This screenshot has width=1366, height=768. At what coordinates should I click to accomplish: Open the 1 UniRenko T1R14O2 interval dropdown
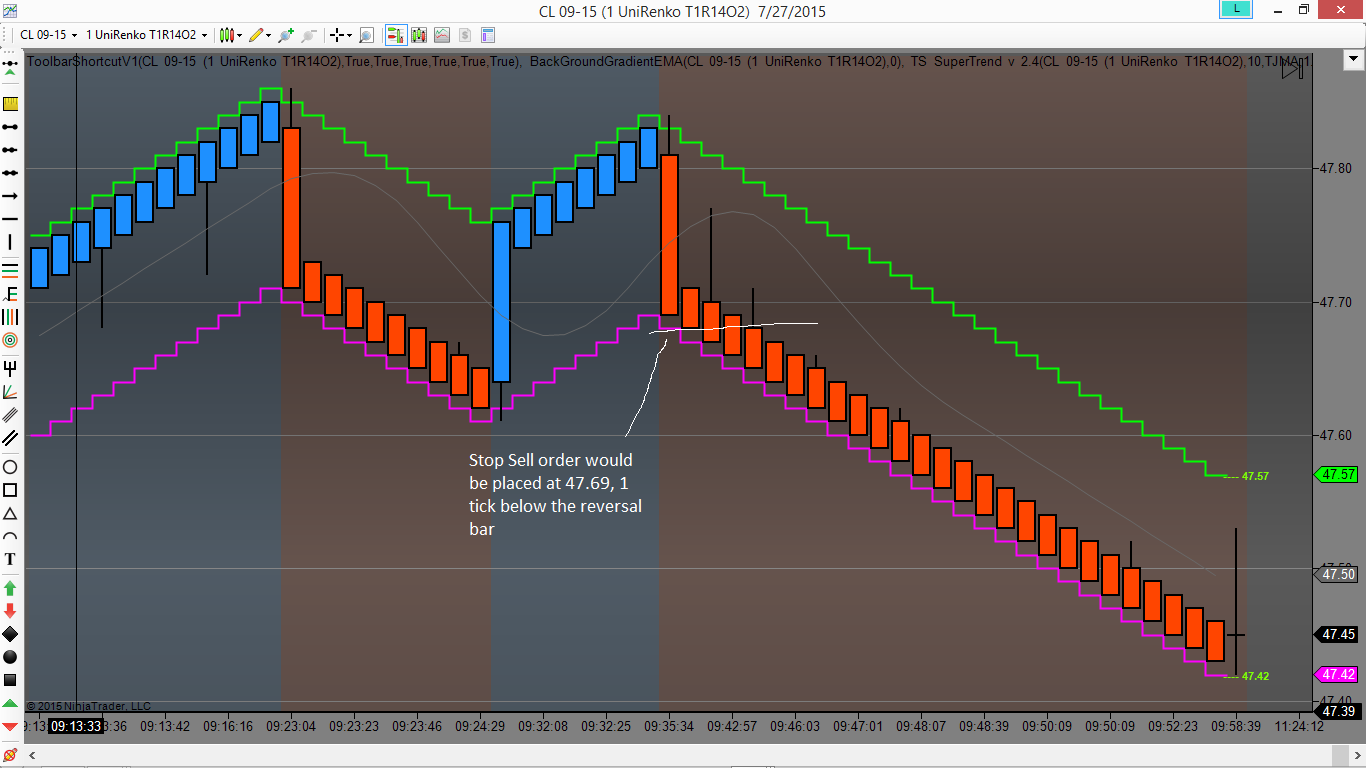pyautogui.click(x=146, y=35)
